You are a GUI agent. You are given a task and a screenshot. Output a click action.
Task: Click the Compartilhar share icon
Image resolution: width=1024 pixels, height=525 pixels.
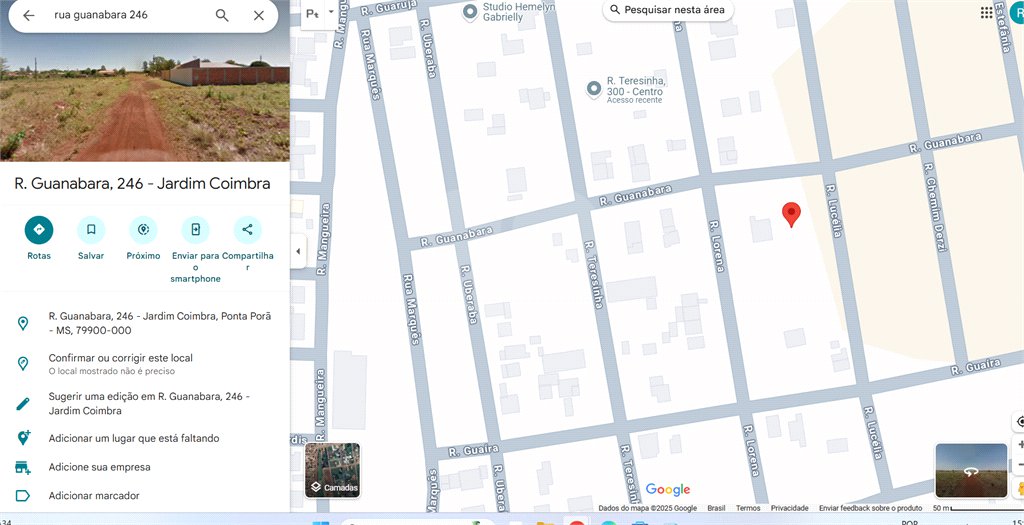coord(248,230)
